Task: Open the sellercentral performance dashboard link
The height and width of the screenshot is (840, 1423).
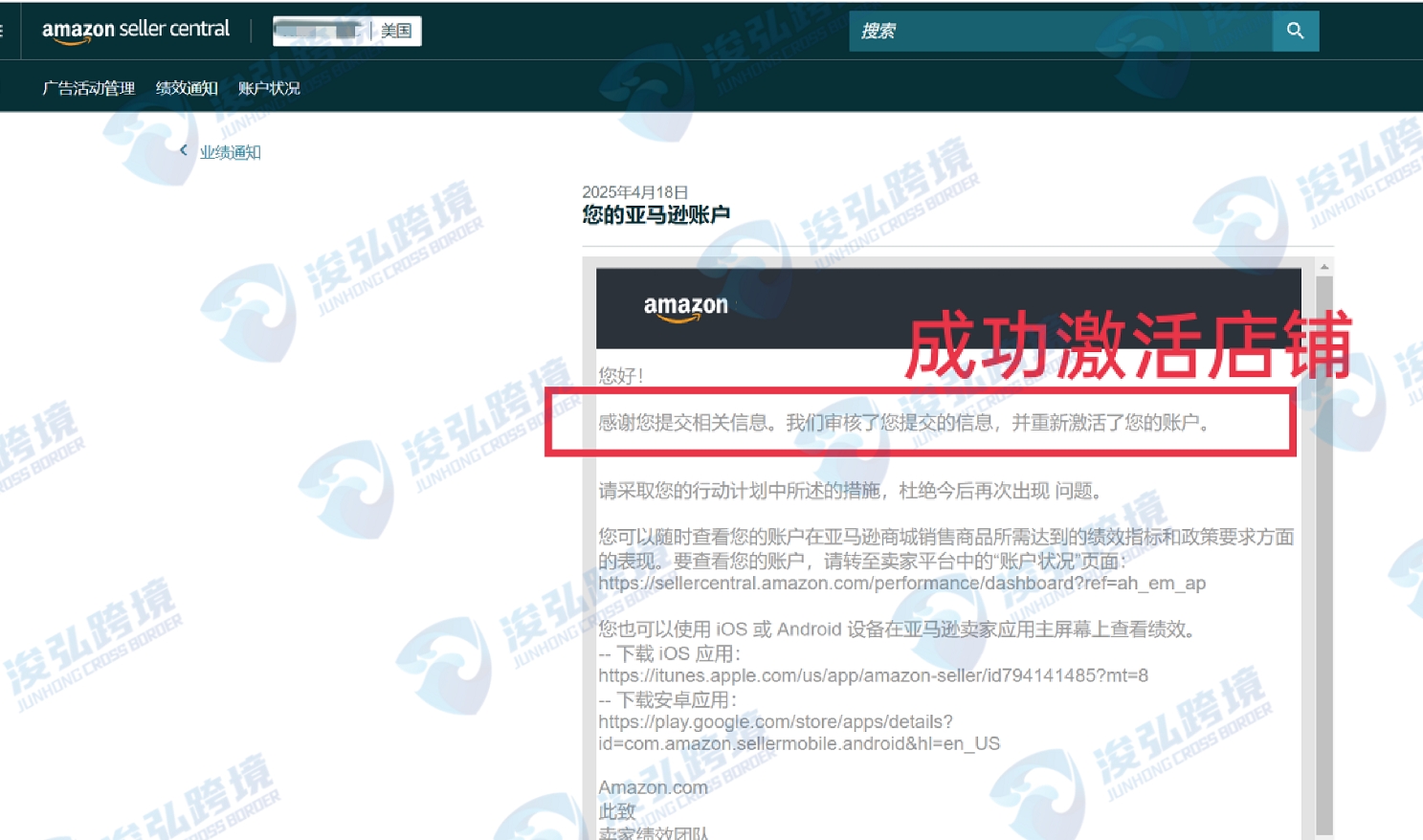Action: [901, 583]
